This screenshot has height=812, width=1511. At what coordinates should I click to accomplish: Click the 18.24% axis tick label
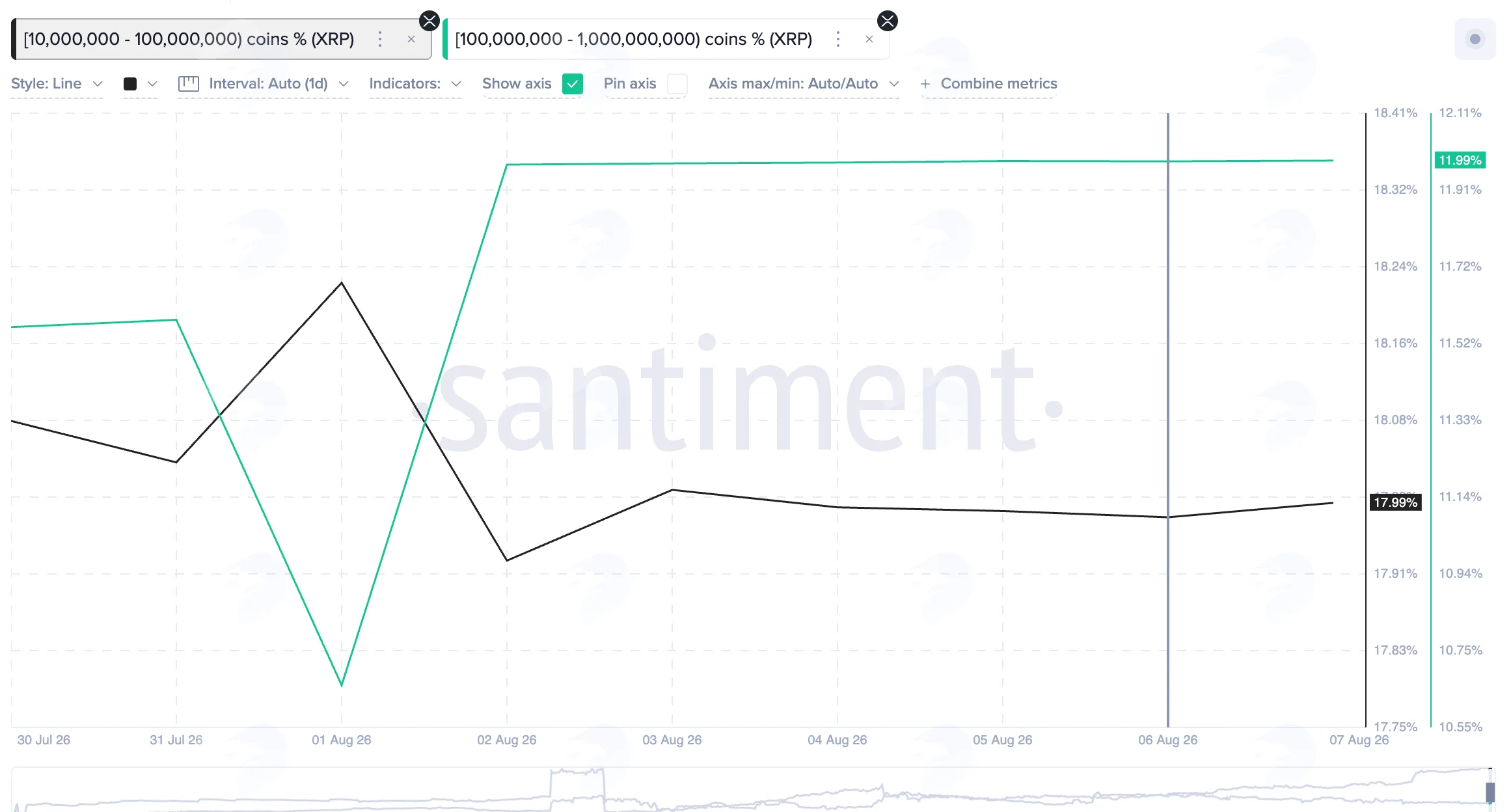(1395, 267)
